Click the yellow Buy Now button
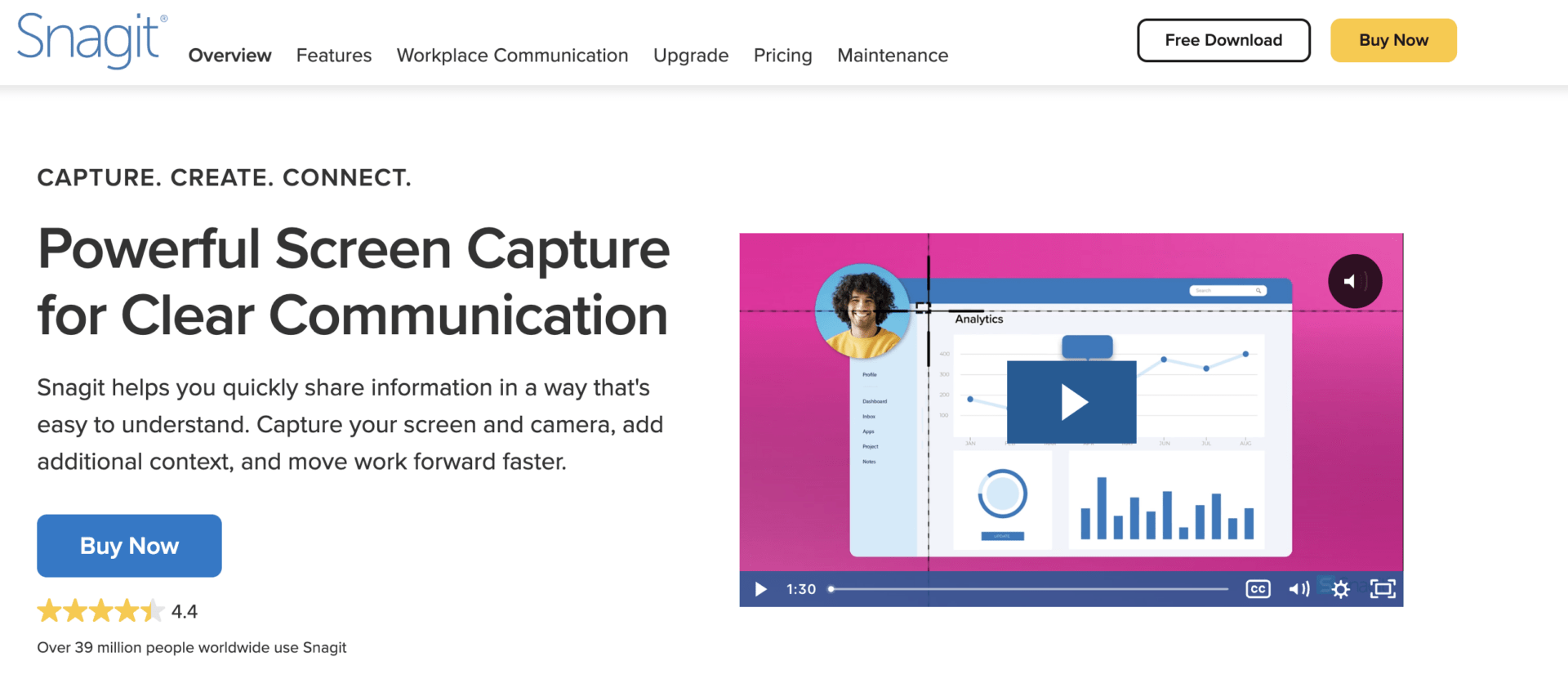 coord(1393,40)
